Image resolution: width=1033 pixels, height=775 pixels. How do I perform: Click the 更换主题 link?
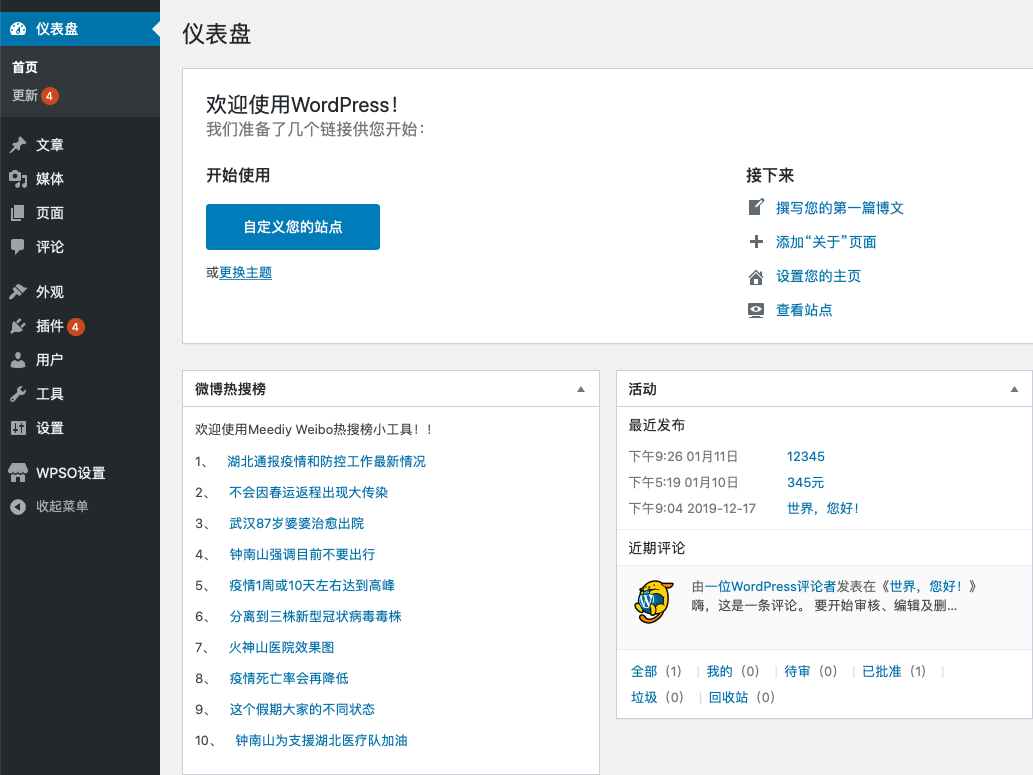click(246, 272)
